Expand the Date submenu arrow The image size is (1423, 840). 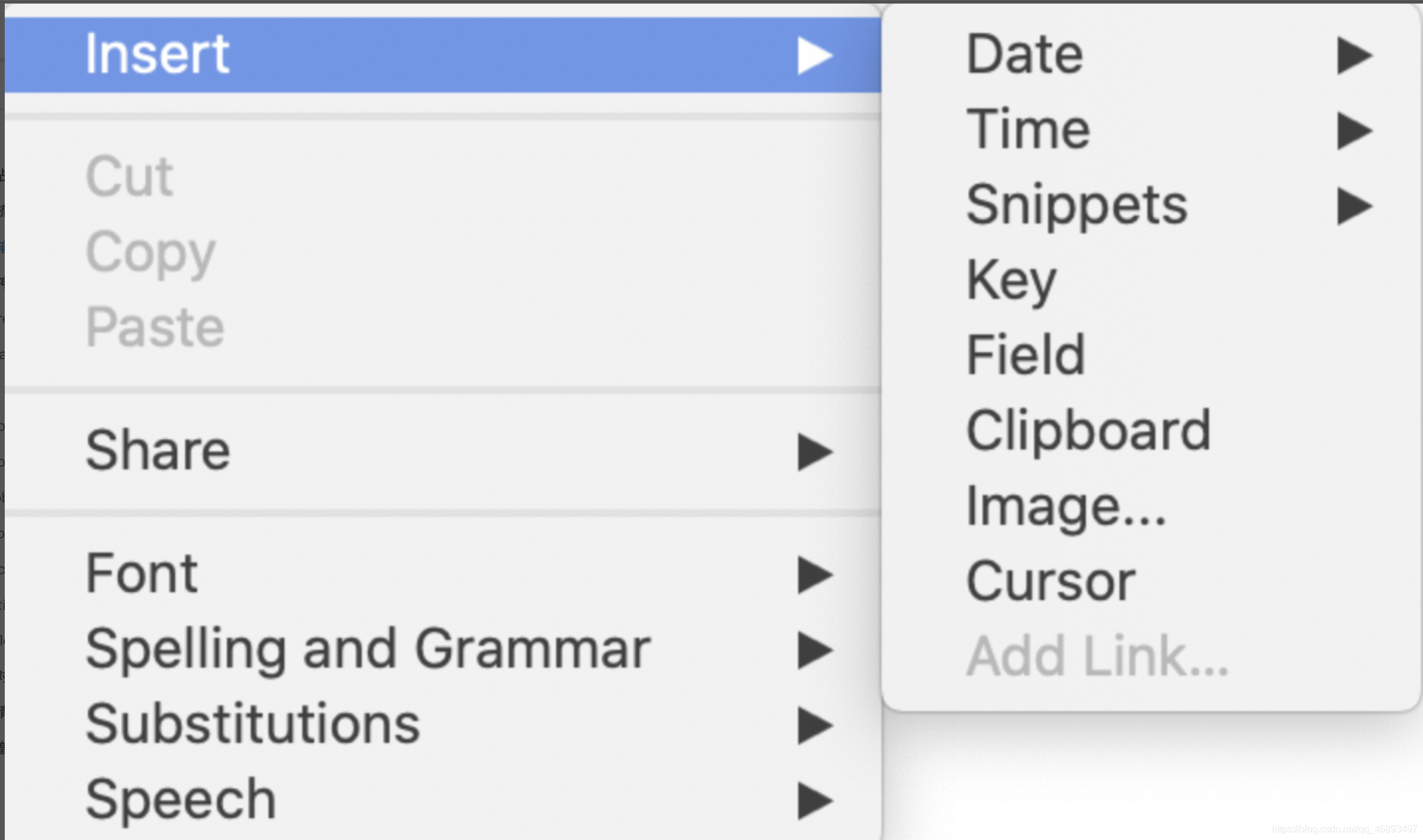[1354, 56]
